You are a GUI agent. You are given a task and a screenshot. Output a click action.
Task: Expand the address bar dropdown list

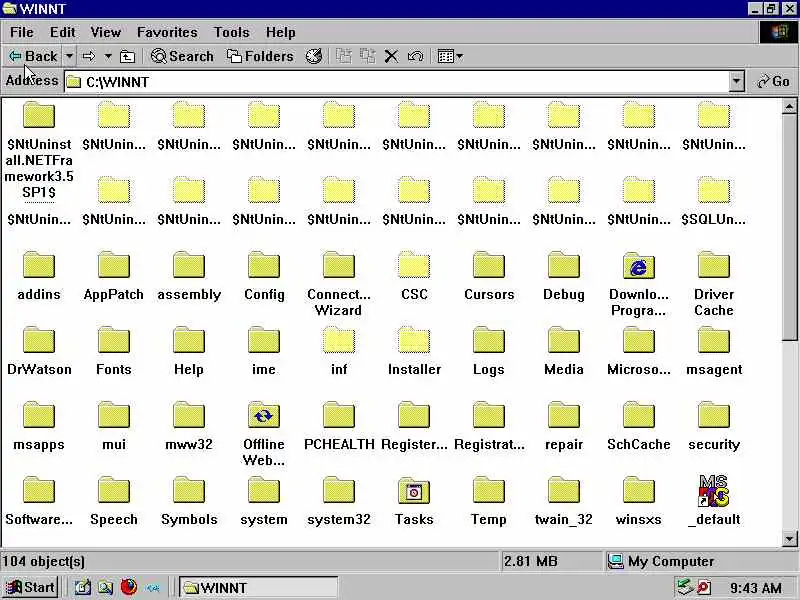[737, 82]
